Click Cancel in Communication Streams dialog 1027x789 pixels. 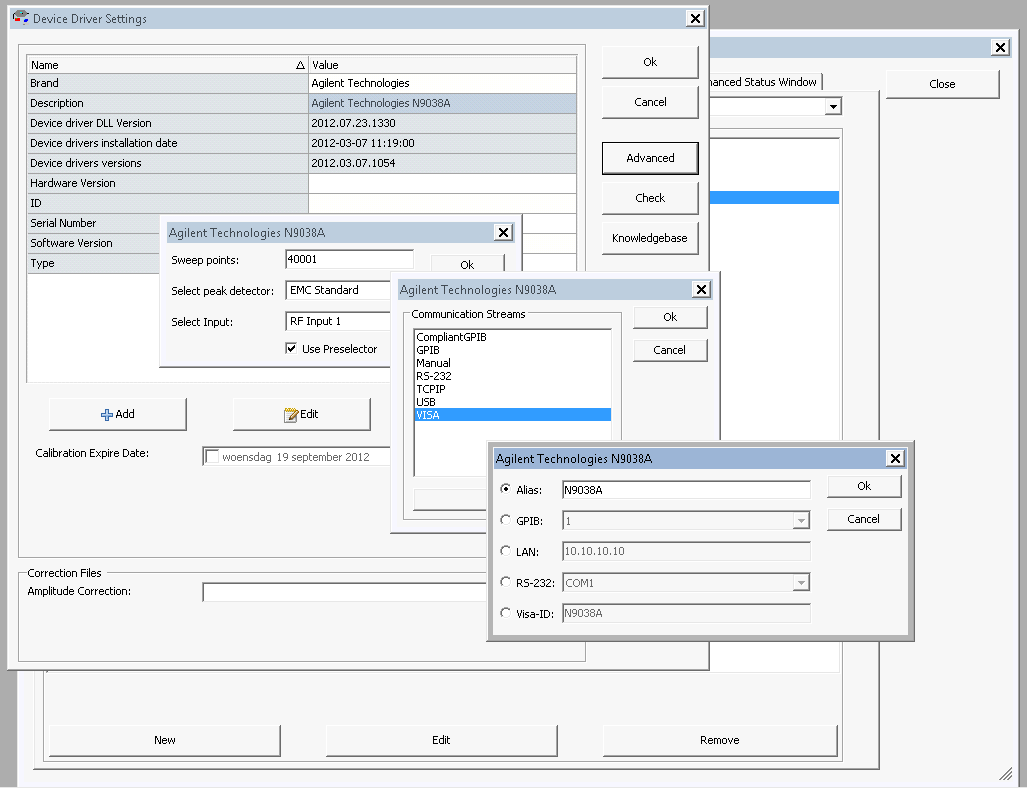(670, 350)
